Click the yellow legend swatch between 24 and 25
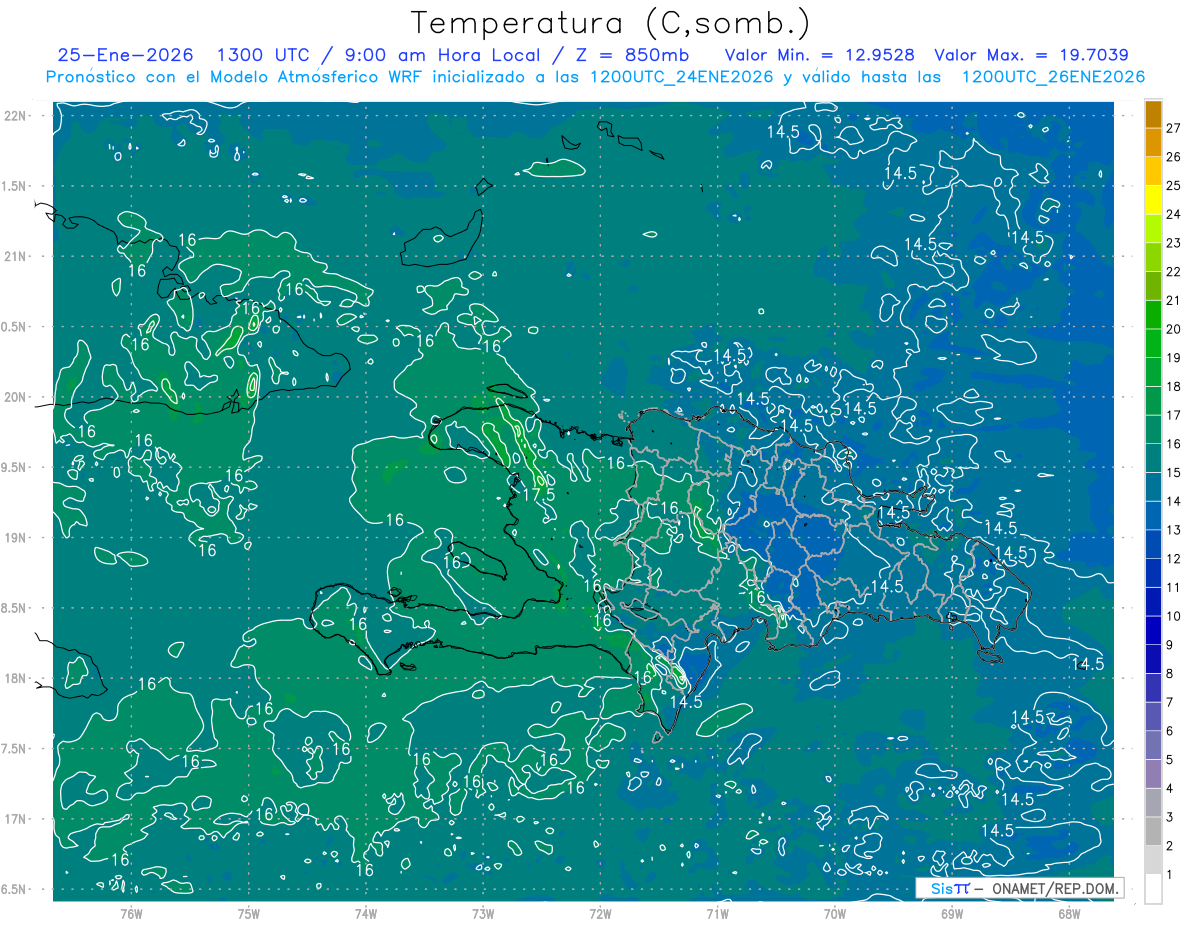This screenshot has width=1200, height=927. [1153, 199]
